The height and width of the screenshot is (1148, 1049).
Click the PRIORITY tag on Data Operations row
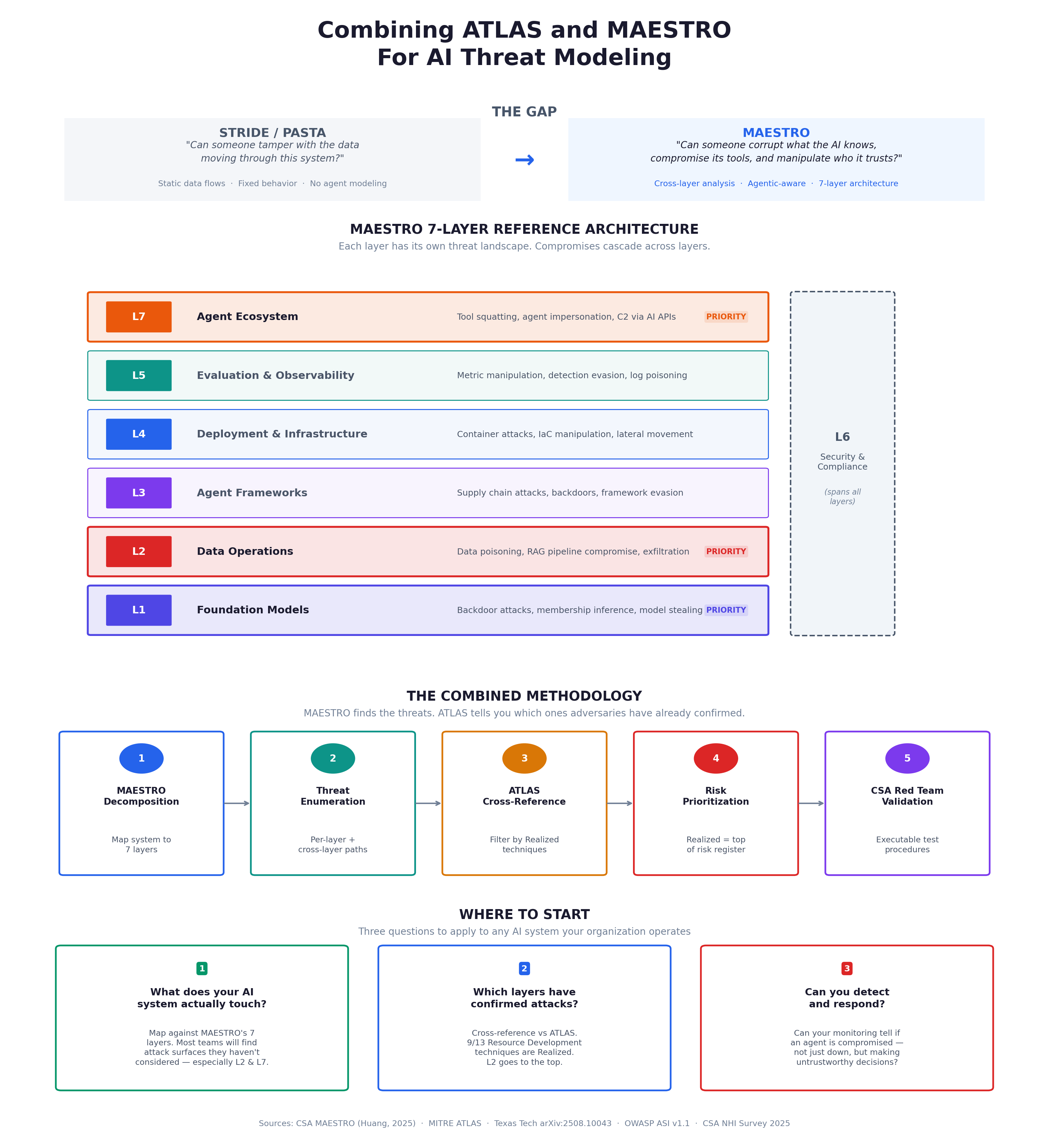725,551
